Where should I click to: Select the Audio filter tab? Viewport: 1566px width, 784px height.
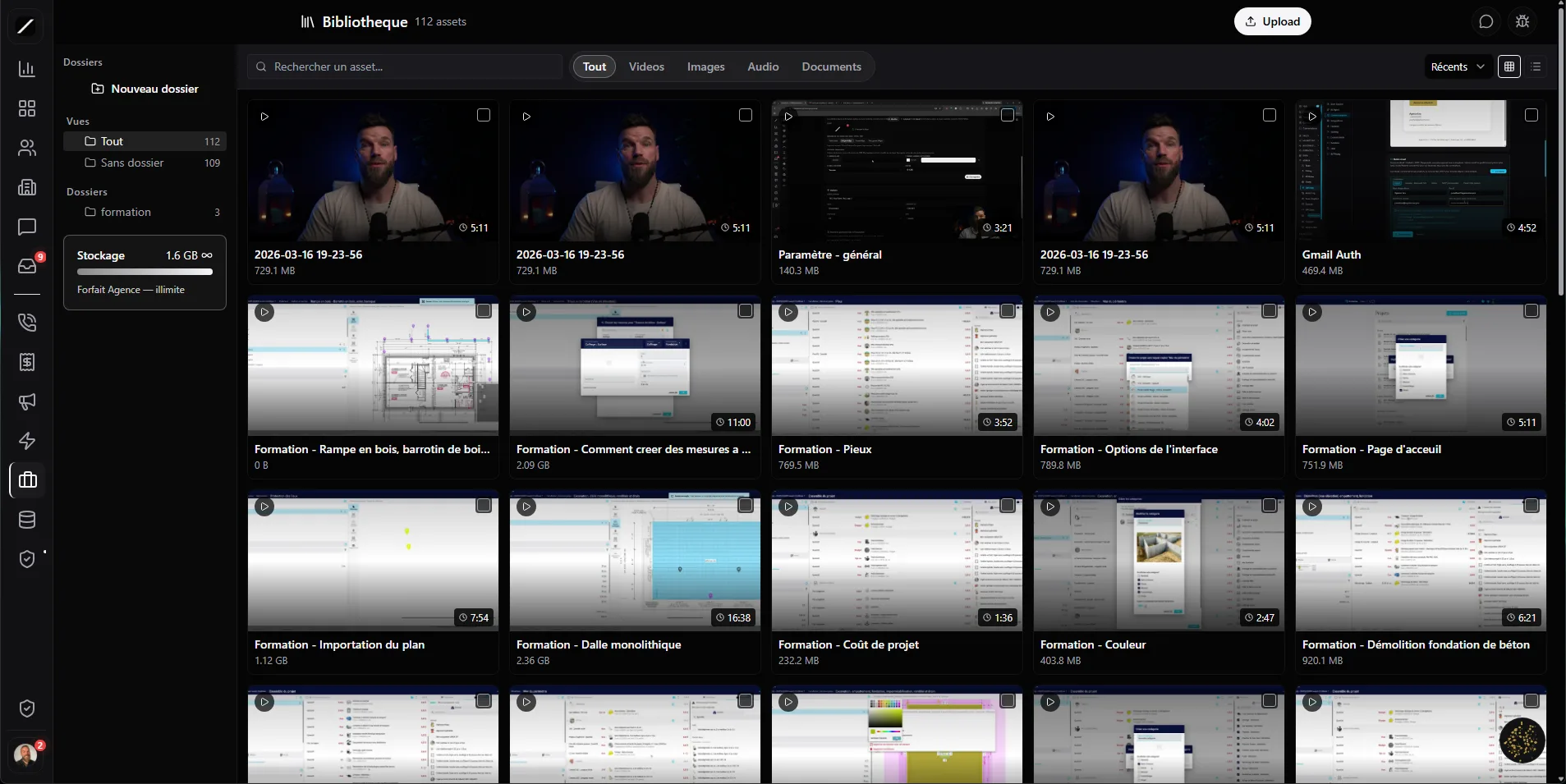coord(763,66)
